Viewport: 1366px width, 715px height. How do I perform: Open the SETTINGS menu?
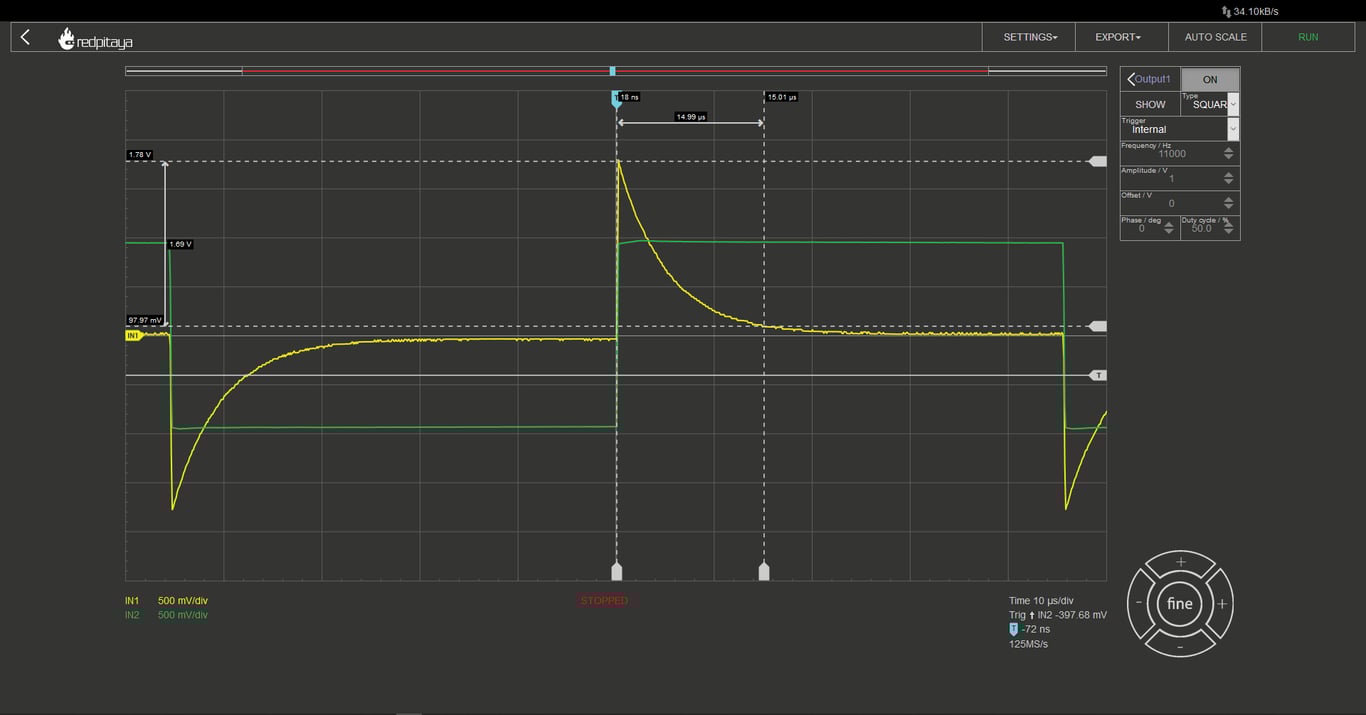[x=1030, y=37]
